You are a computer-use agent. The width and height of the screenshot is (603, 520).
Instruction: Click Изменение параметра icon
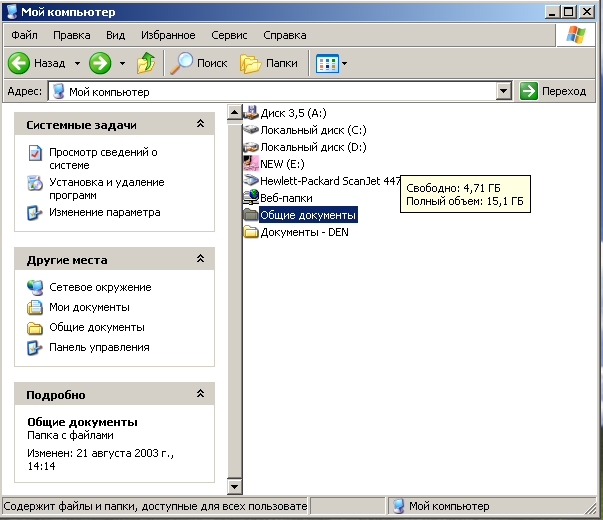click(35, 213)
